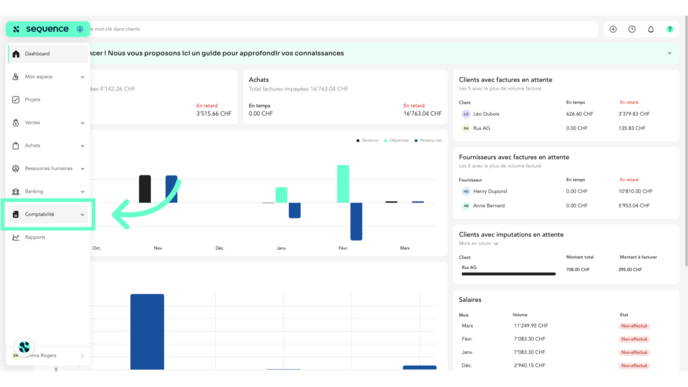Open Rapports menu item
This screenshot has width=688, height=387.
click(48, 237)
